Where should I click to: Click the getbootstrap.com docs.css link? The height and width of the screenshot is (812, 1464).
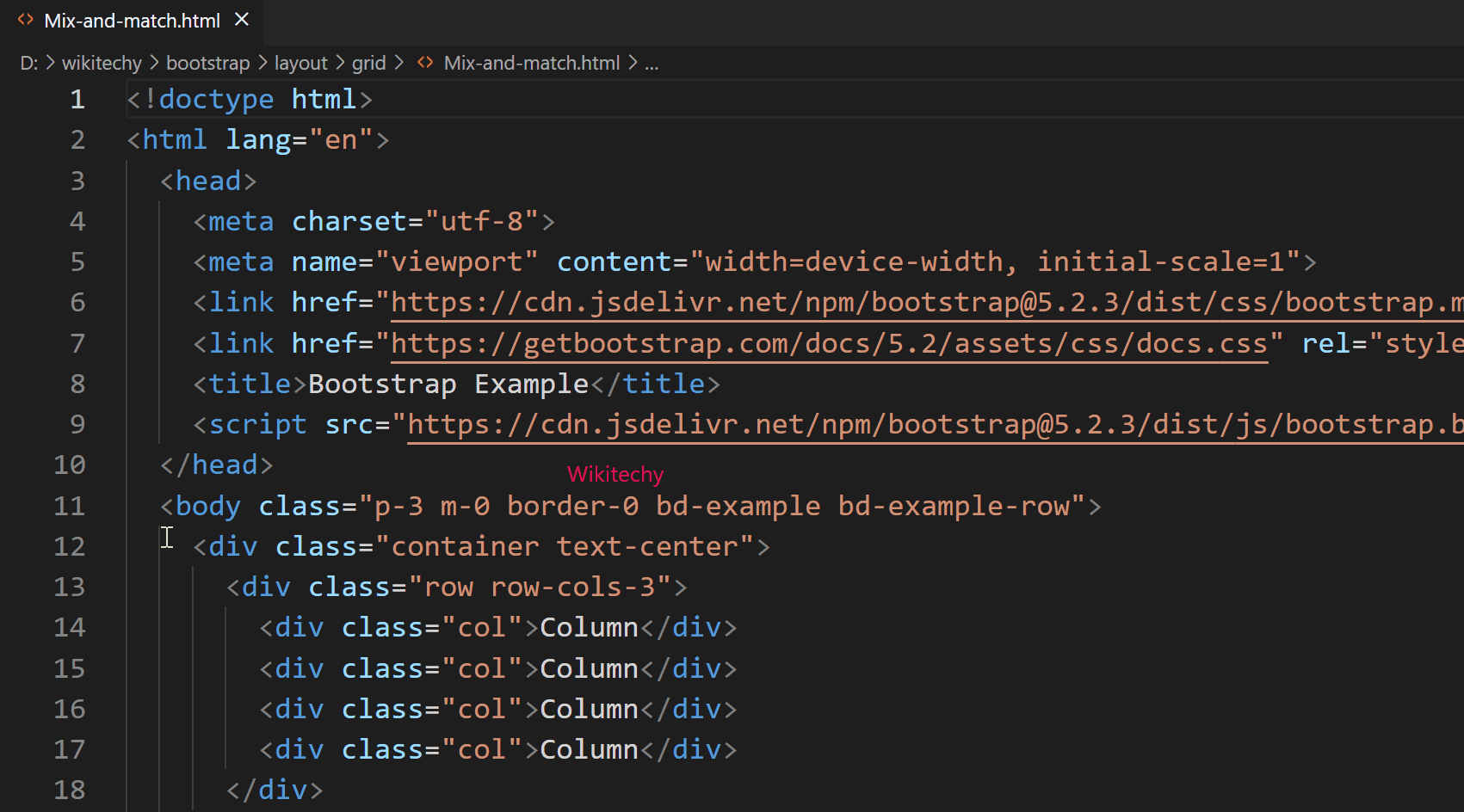tap(826, 342)
